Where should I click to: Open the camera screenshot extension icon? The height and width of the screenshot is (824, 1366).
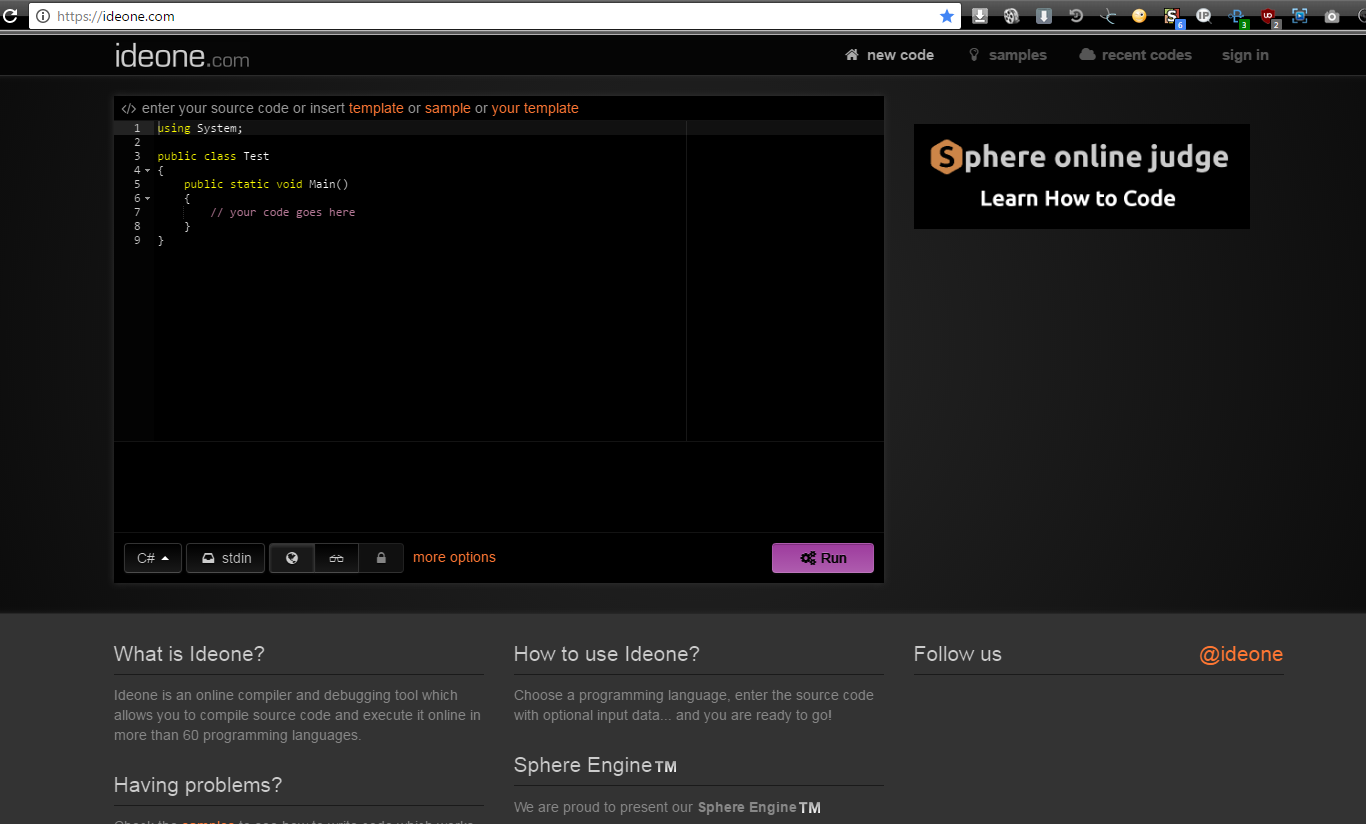pyautogui.click(x=1332, y=16)
